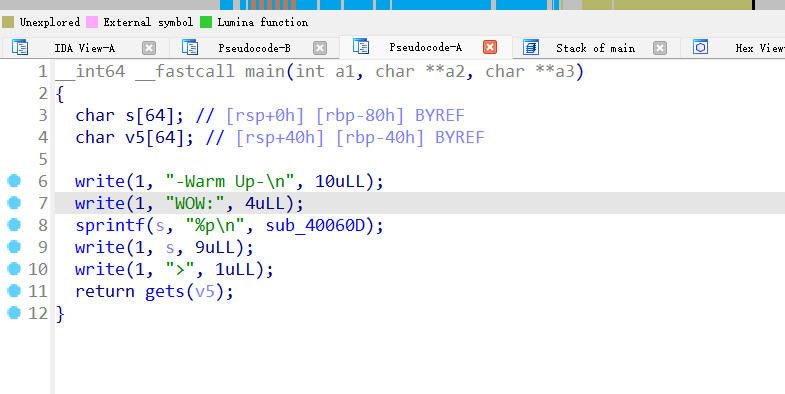Click the __fastcall keyword
785x394 pixels.
click(185, 71)
